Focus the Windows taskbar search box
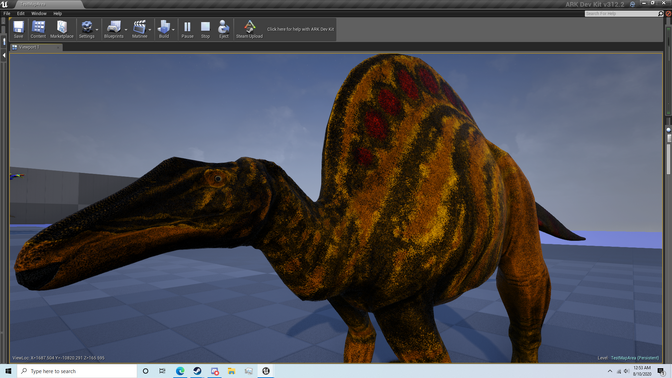Screen dimensions: 672x378 (x=77, y=371)
